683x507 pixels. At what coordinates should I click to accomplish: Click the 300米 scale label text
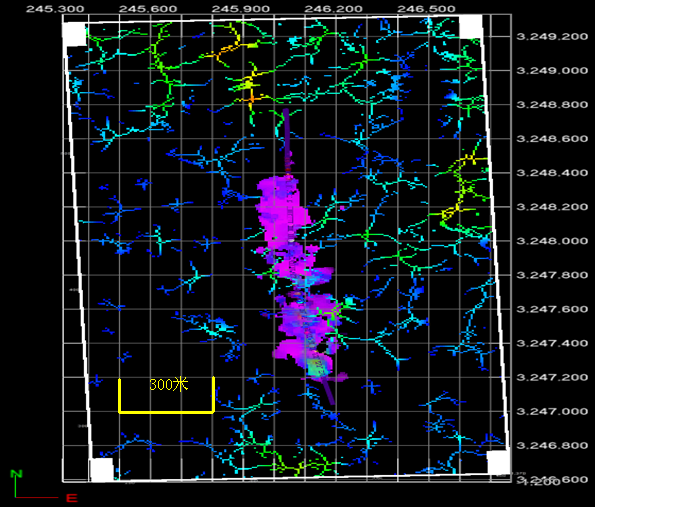167,385
